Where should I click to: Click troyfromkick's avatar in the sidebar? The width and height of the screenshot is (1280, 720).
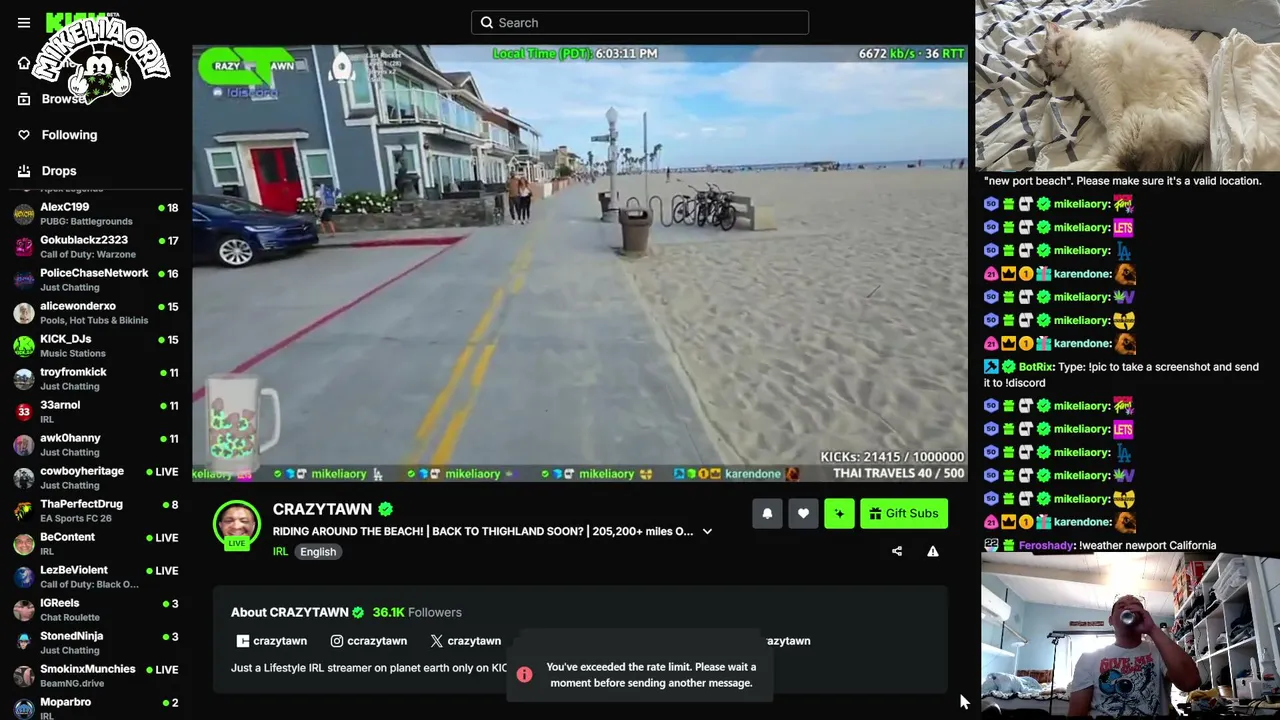24,379
